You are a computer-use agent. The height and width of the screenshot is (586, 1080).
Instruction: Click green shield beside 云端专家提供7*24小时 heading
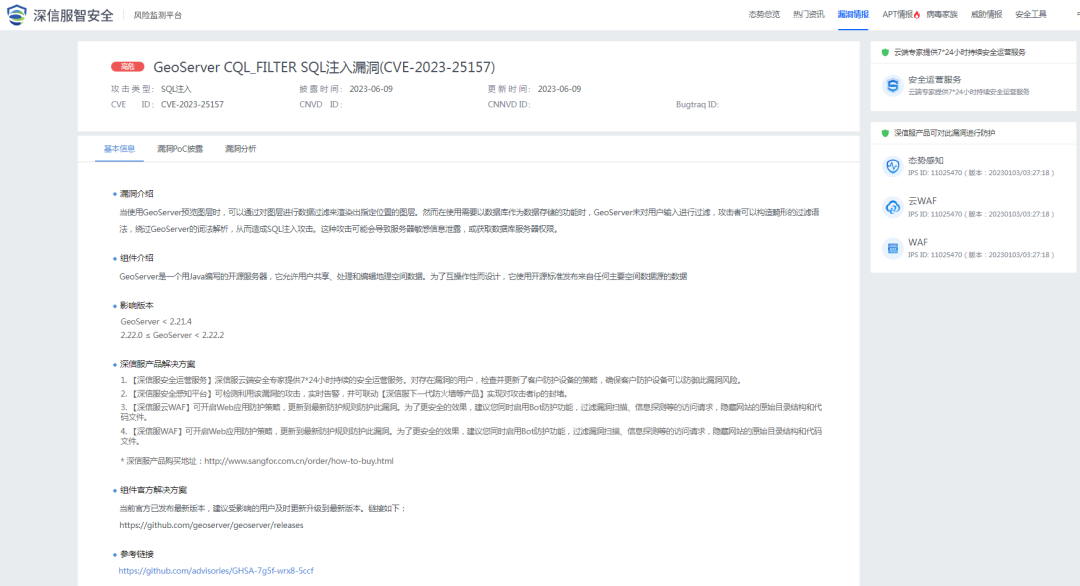point(885,52)
